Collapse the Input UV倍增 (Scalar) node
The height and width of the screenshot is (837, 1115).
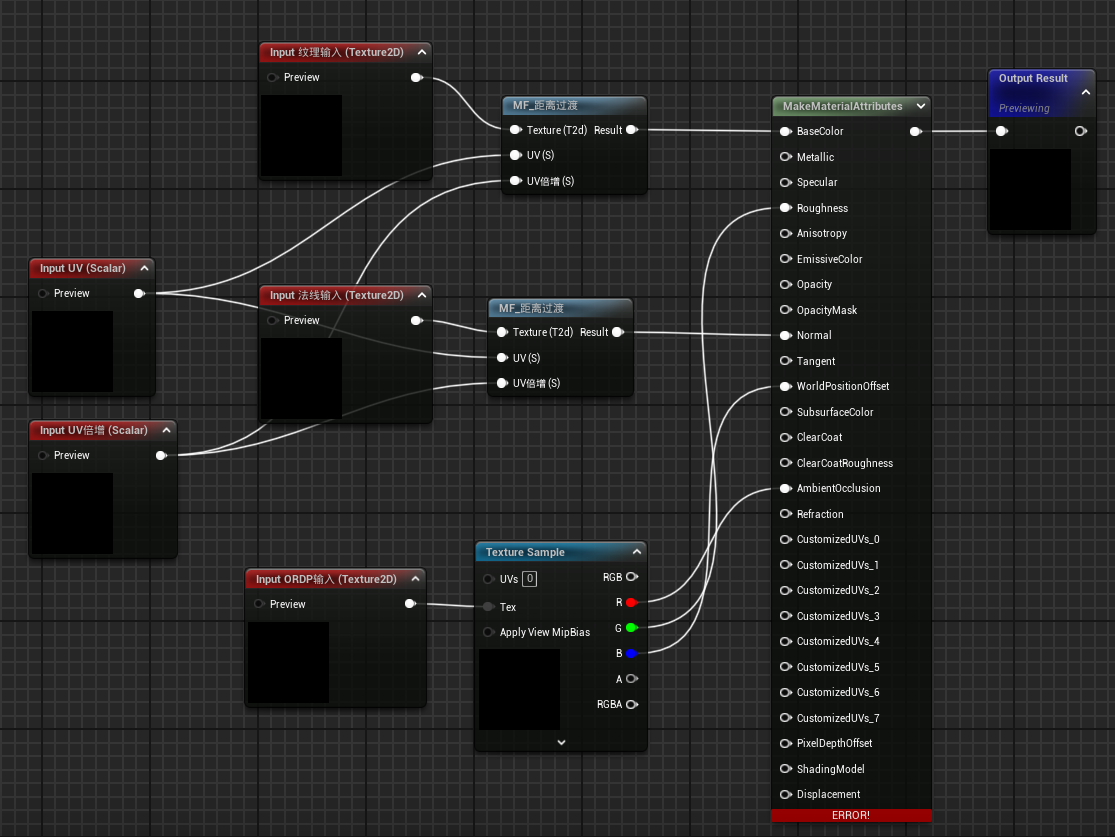coord(166,430)
